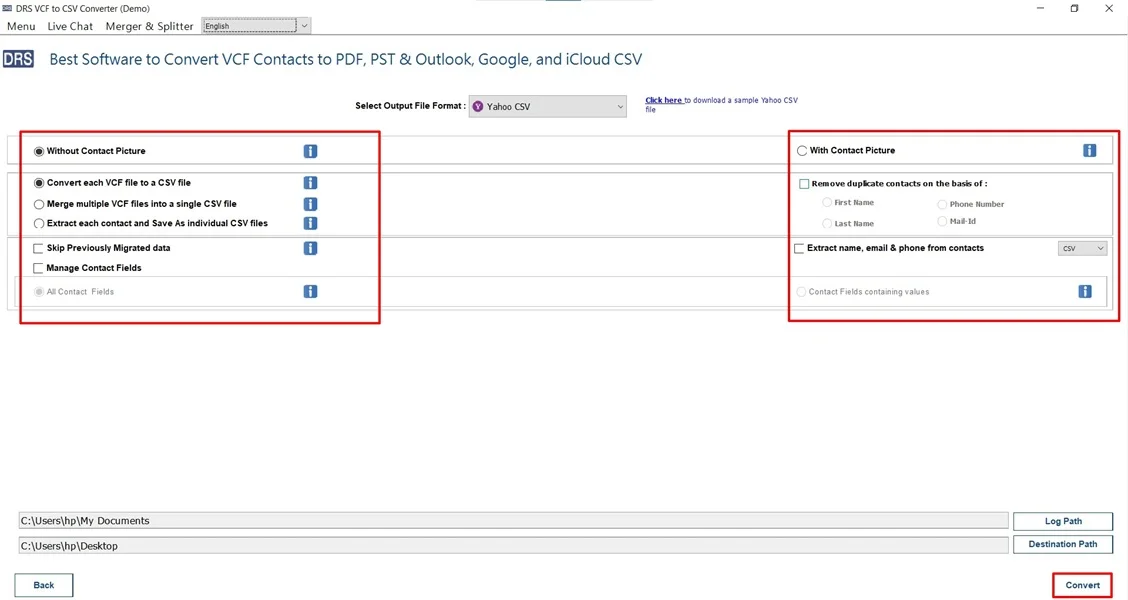
Task: Click Convert to start conversion
Action: pos(1082,584)
